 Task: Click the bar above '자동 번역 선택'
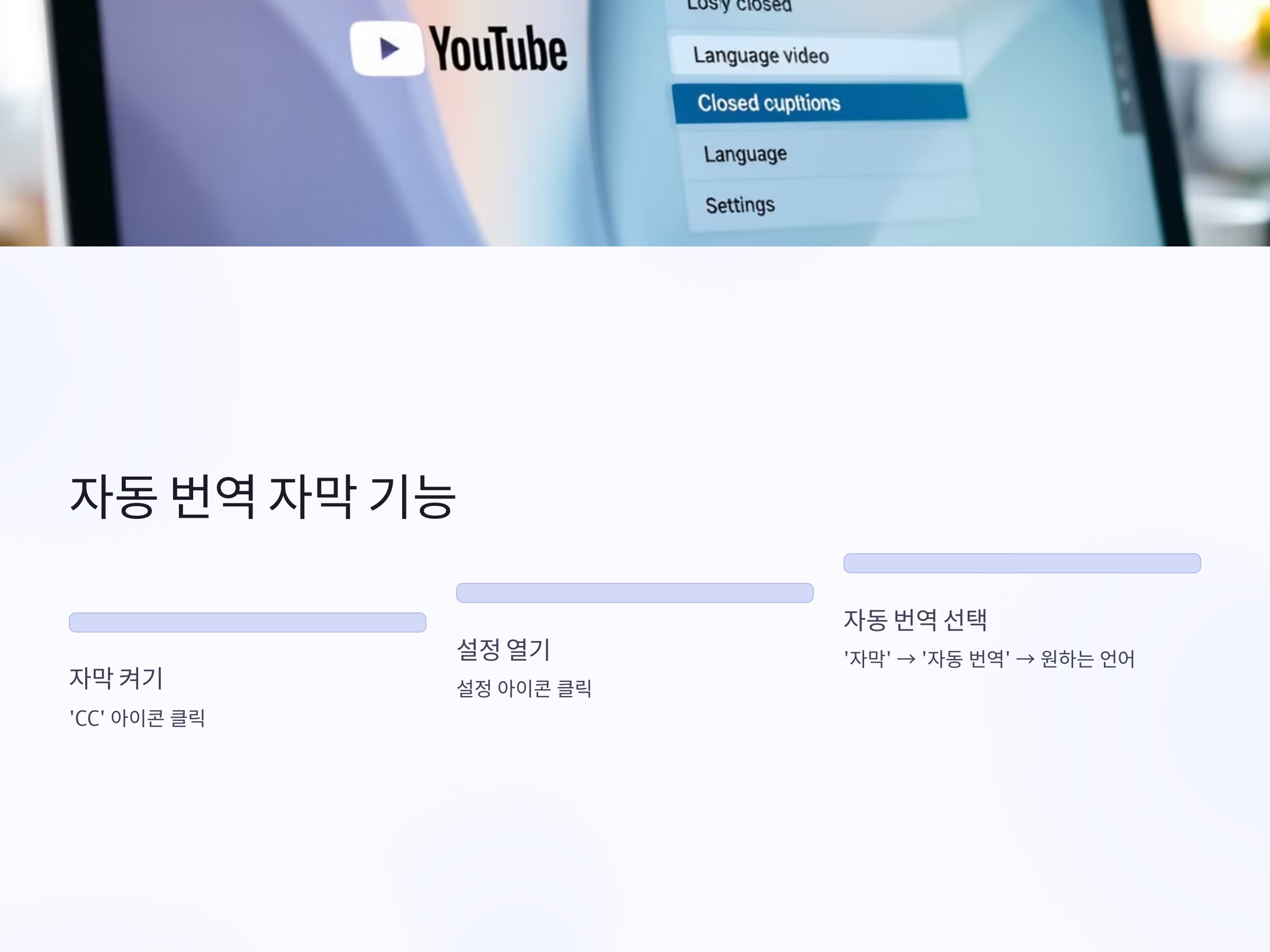(x=1021, y=563)
